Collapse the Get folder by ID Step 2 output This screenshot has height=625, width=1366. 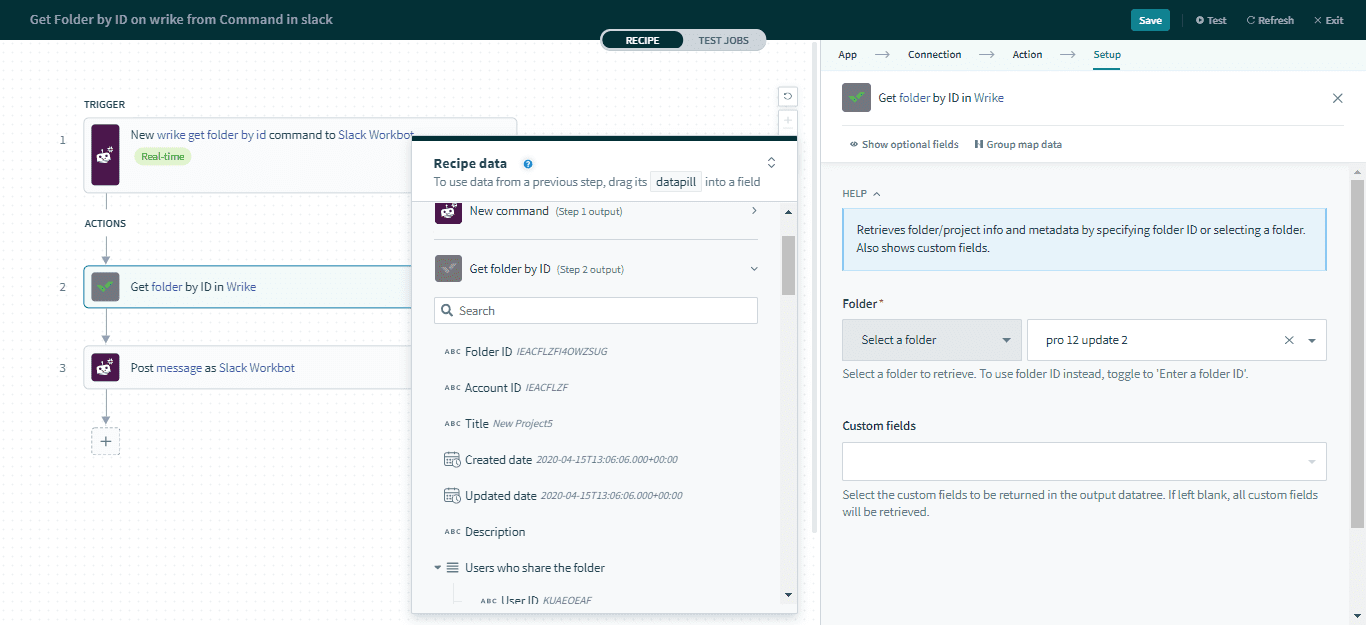754,268
